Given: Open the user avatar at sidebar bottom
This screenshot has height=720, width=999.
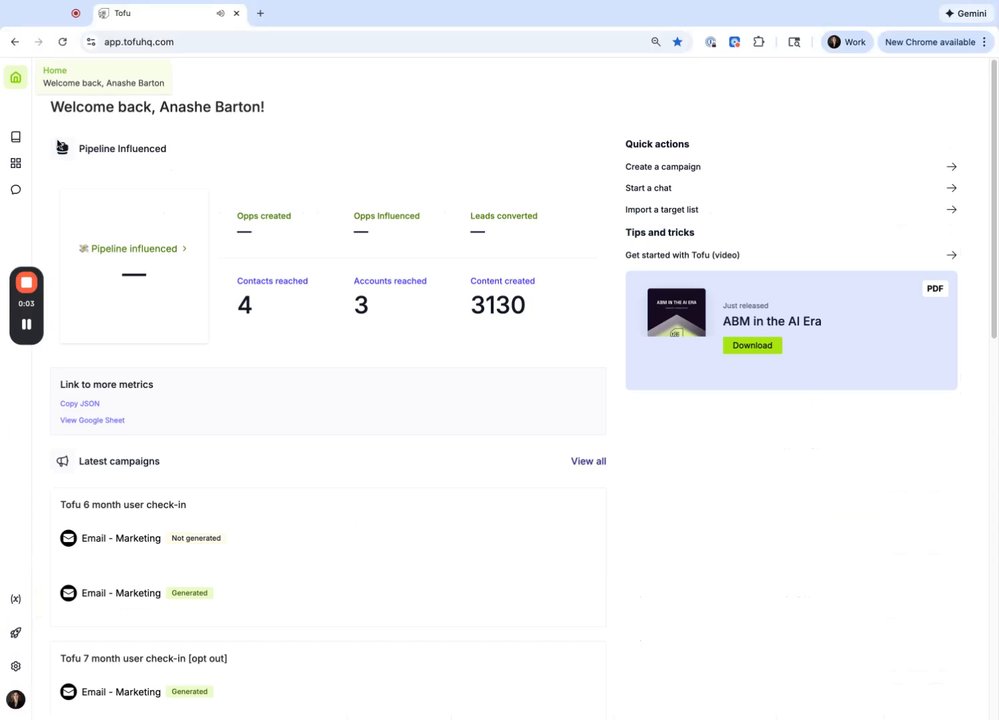Looking at the screenshot, I should [16, 700].
